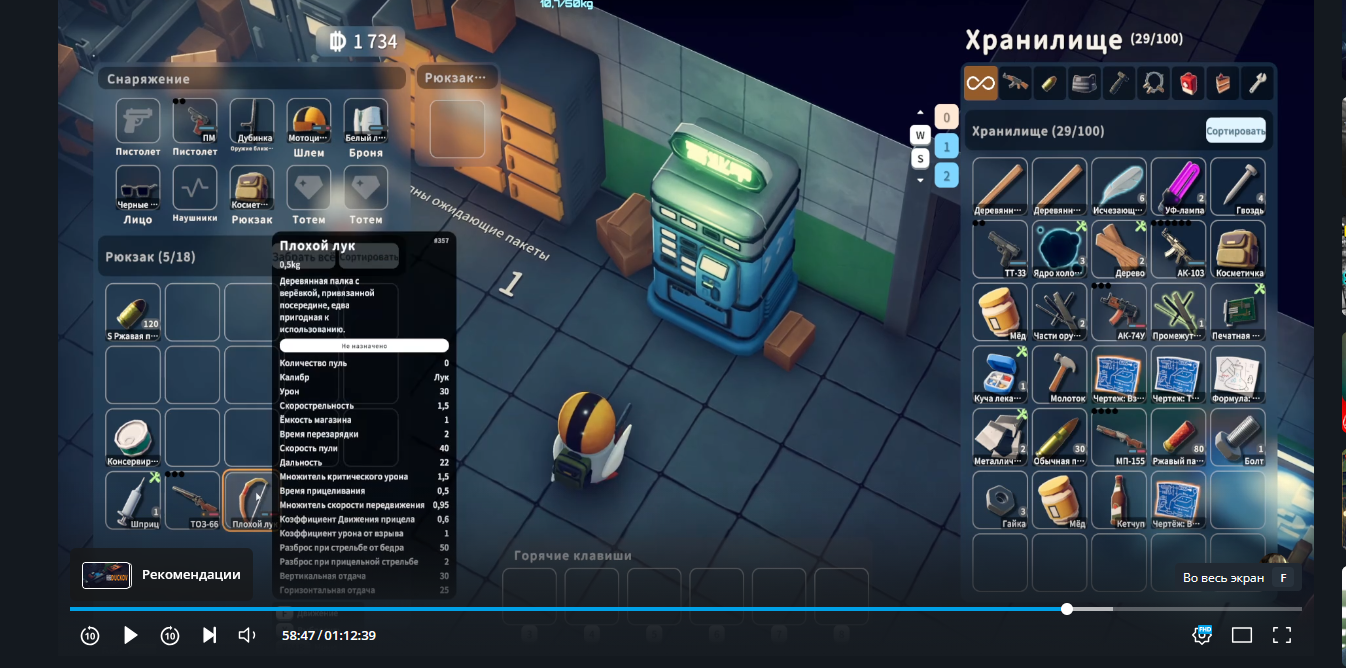Skip forward 10 seconds
The image size is (1346, 668).
(x=170, y=635)
